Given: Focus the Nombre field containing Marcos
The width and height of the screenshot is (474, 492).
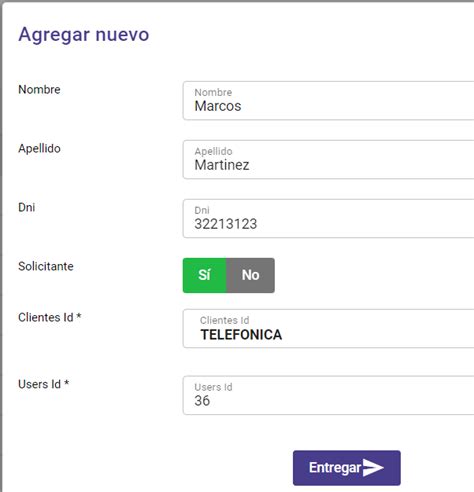Looking at the screenshot, I should click(328, 100).
